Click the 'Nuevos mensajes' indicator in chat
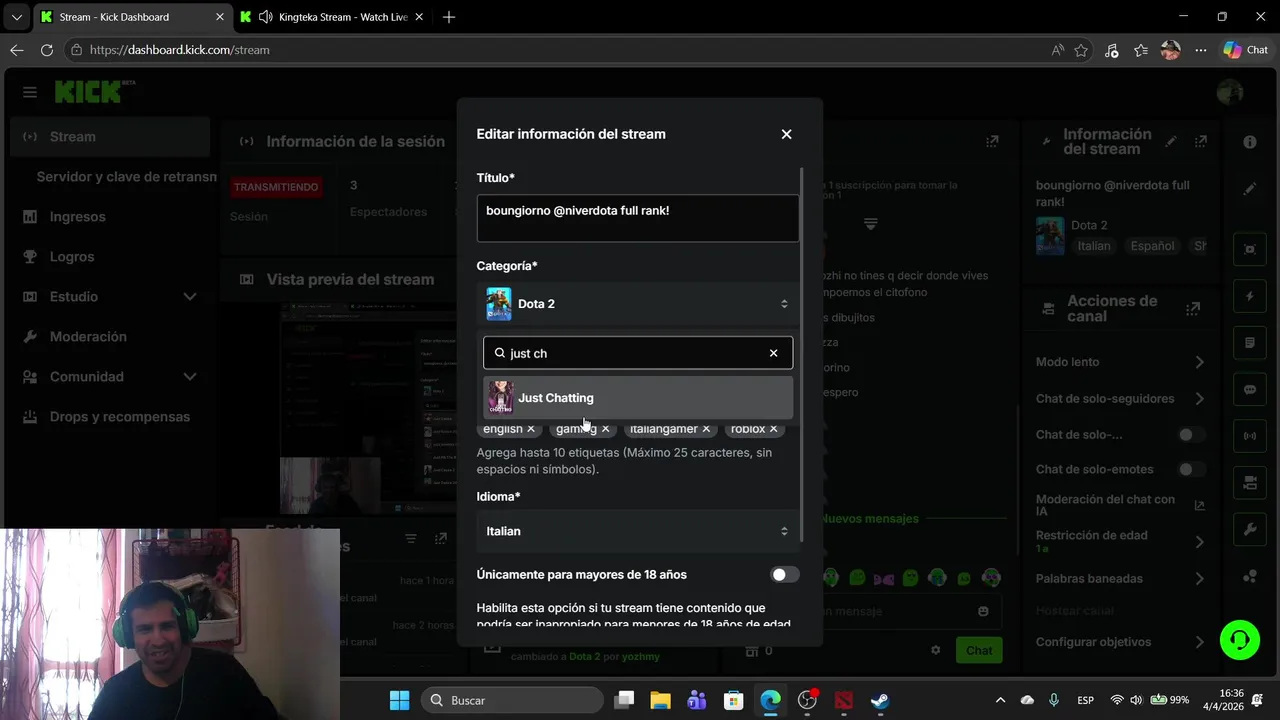 click(x=870, y=518)
